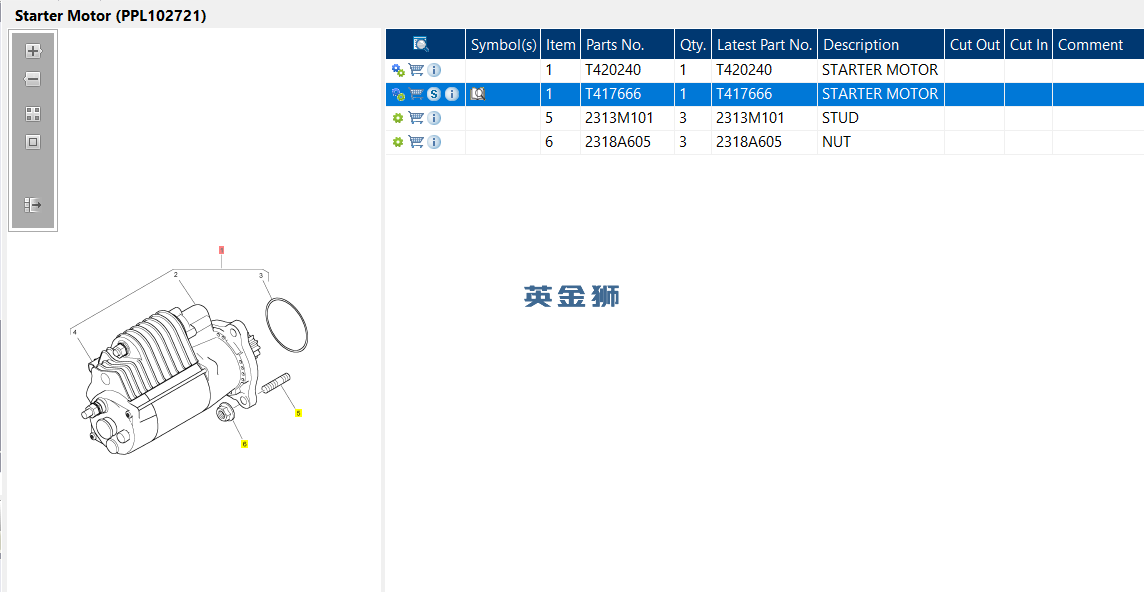Click the green gear icon in STUD row
Viewport: 1144px width, 592px height.
(398, 118)
